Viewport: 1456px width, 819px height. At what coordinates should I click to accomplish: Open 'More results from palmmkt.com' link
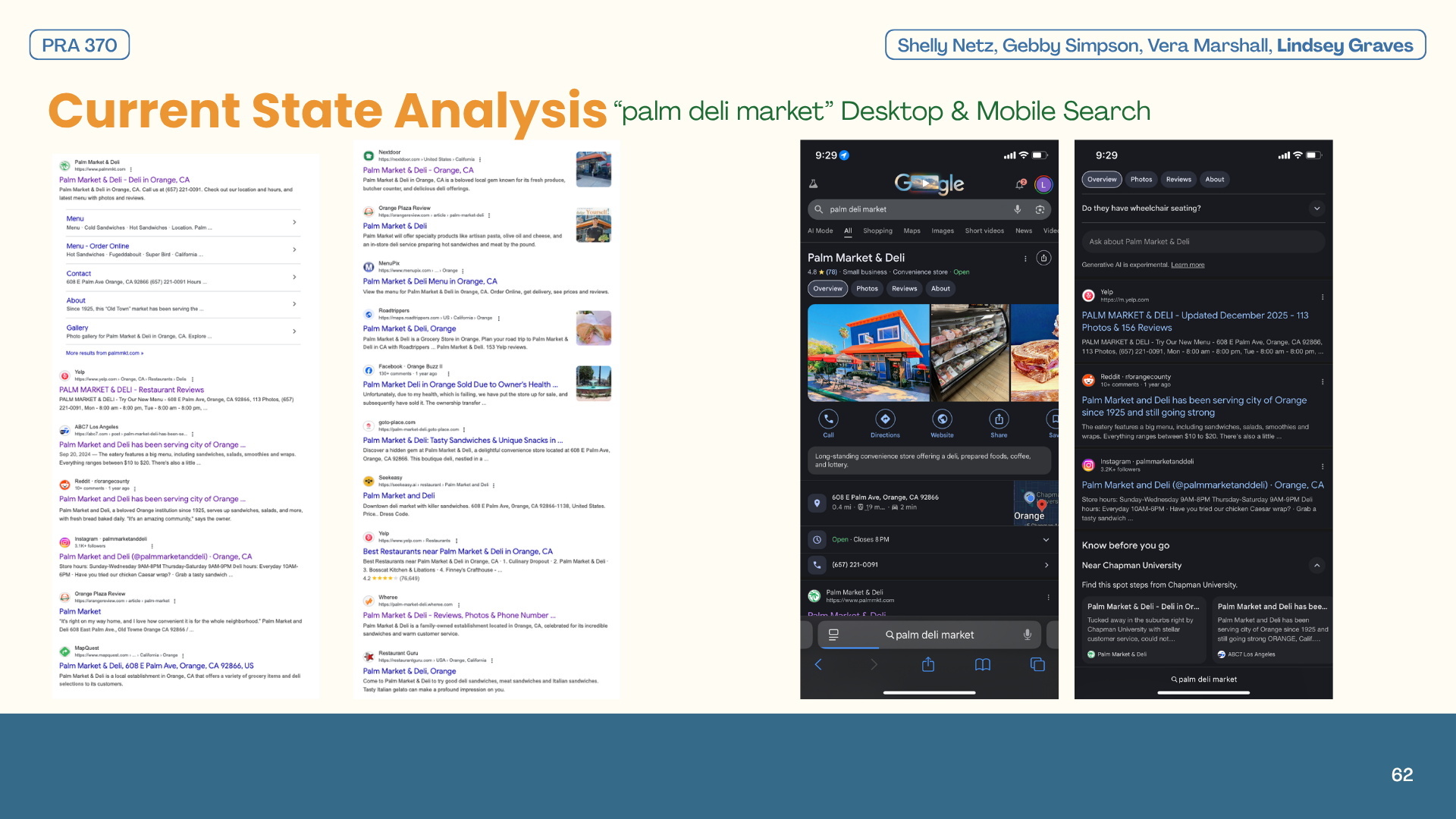105,353
